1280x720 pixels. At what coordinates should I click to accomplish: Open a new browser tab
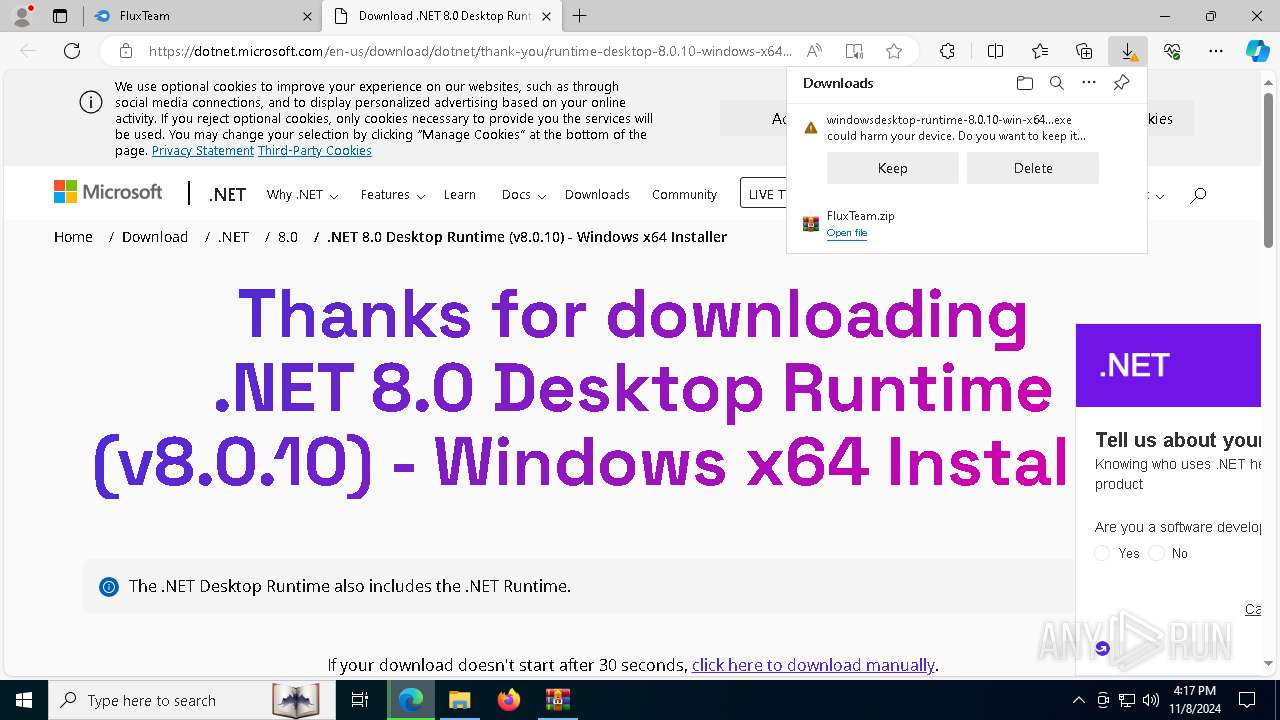(x=580, y=16)
